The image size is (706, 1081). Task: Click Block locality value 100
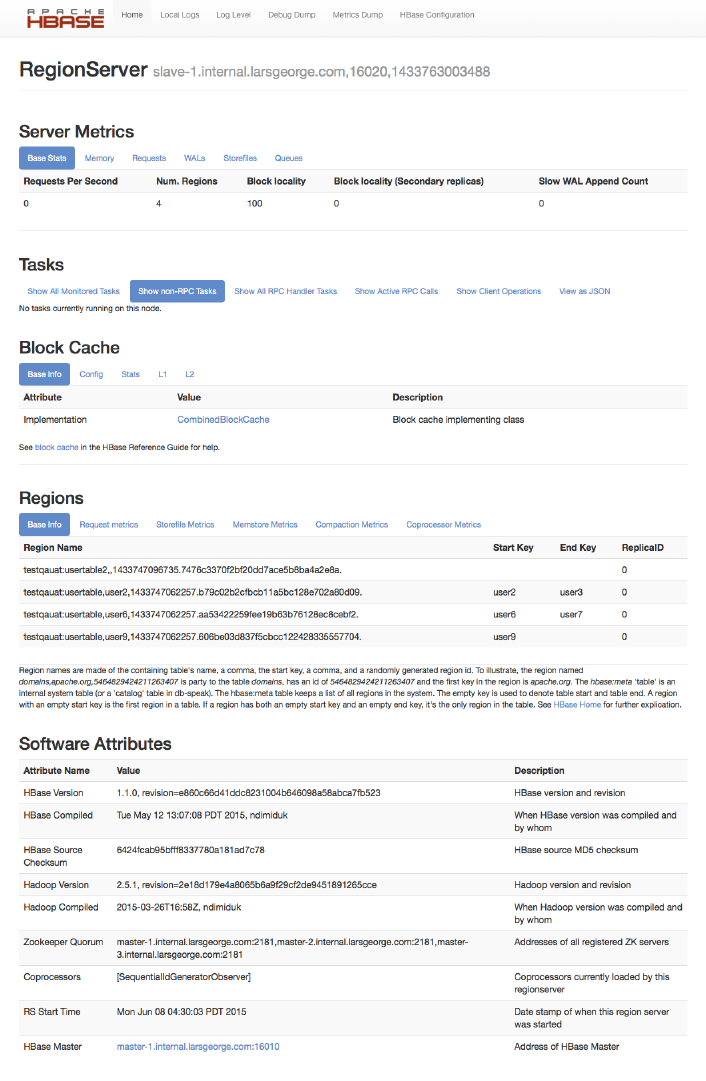[254, 203]
